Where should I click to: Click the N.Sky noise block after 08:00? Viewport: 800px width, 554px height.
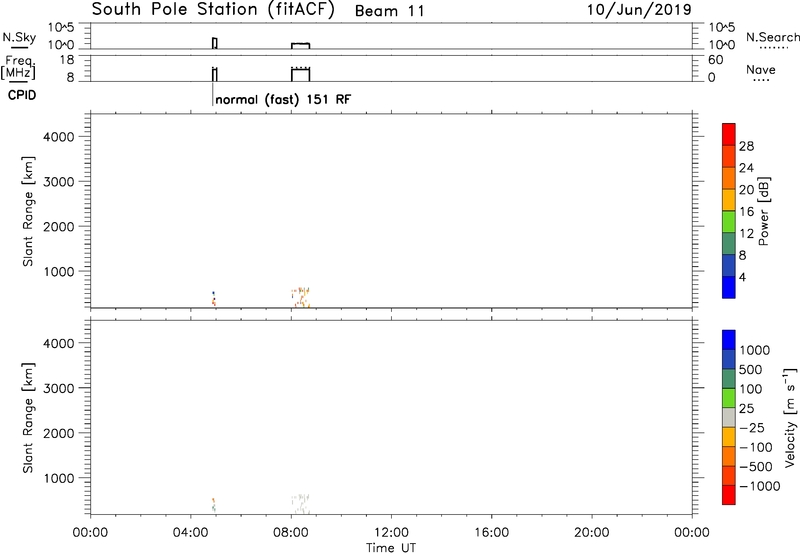click(301, 46)
